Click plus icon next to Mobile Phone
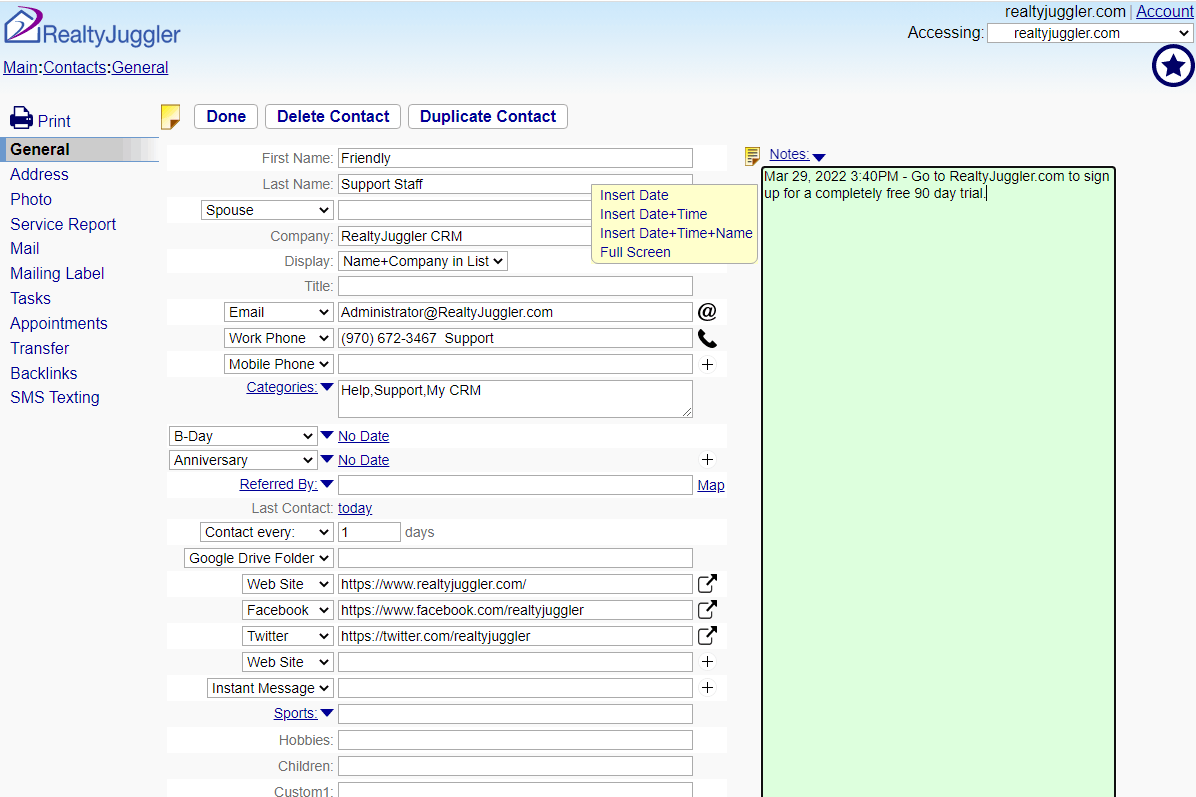The image size is (1196, 797). (x=707, y=365)
